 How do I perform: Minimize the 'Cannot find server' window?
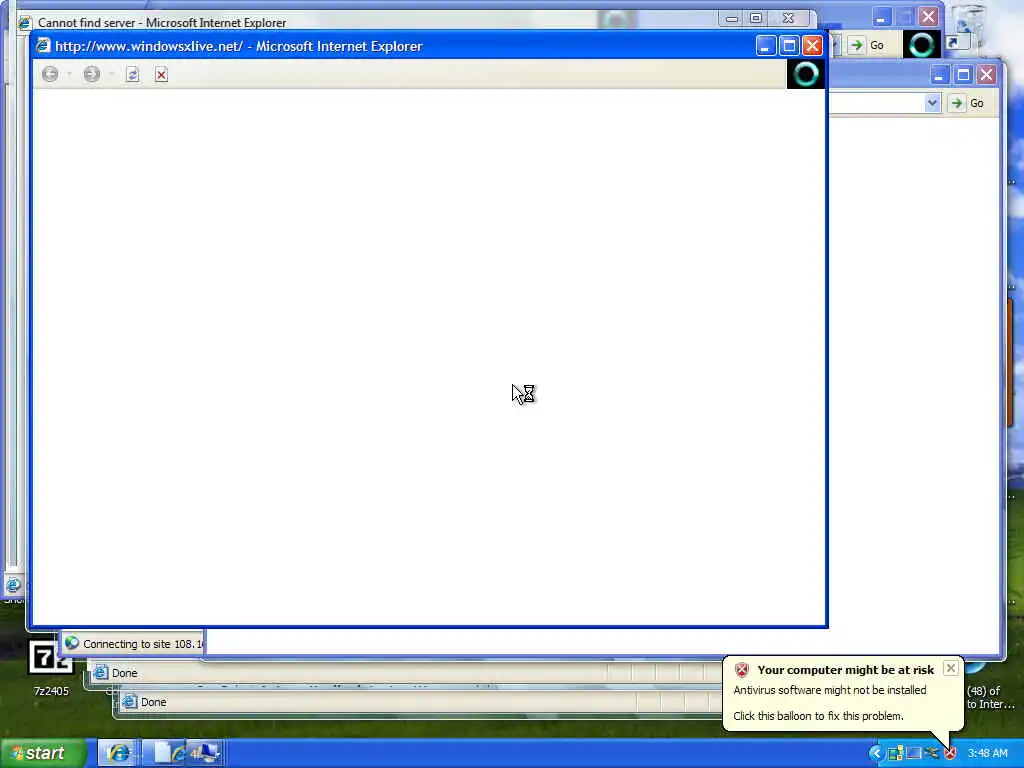[x=731, y=18]
